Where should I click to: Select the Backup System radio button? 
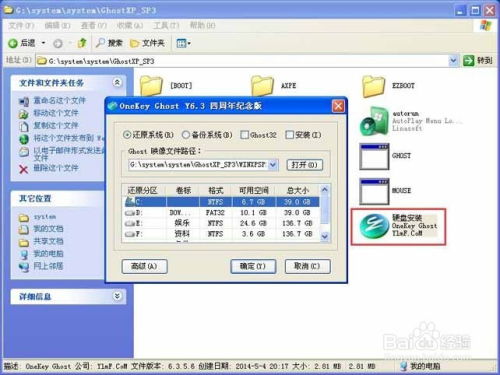click(185, 135)
